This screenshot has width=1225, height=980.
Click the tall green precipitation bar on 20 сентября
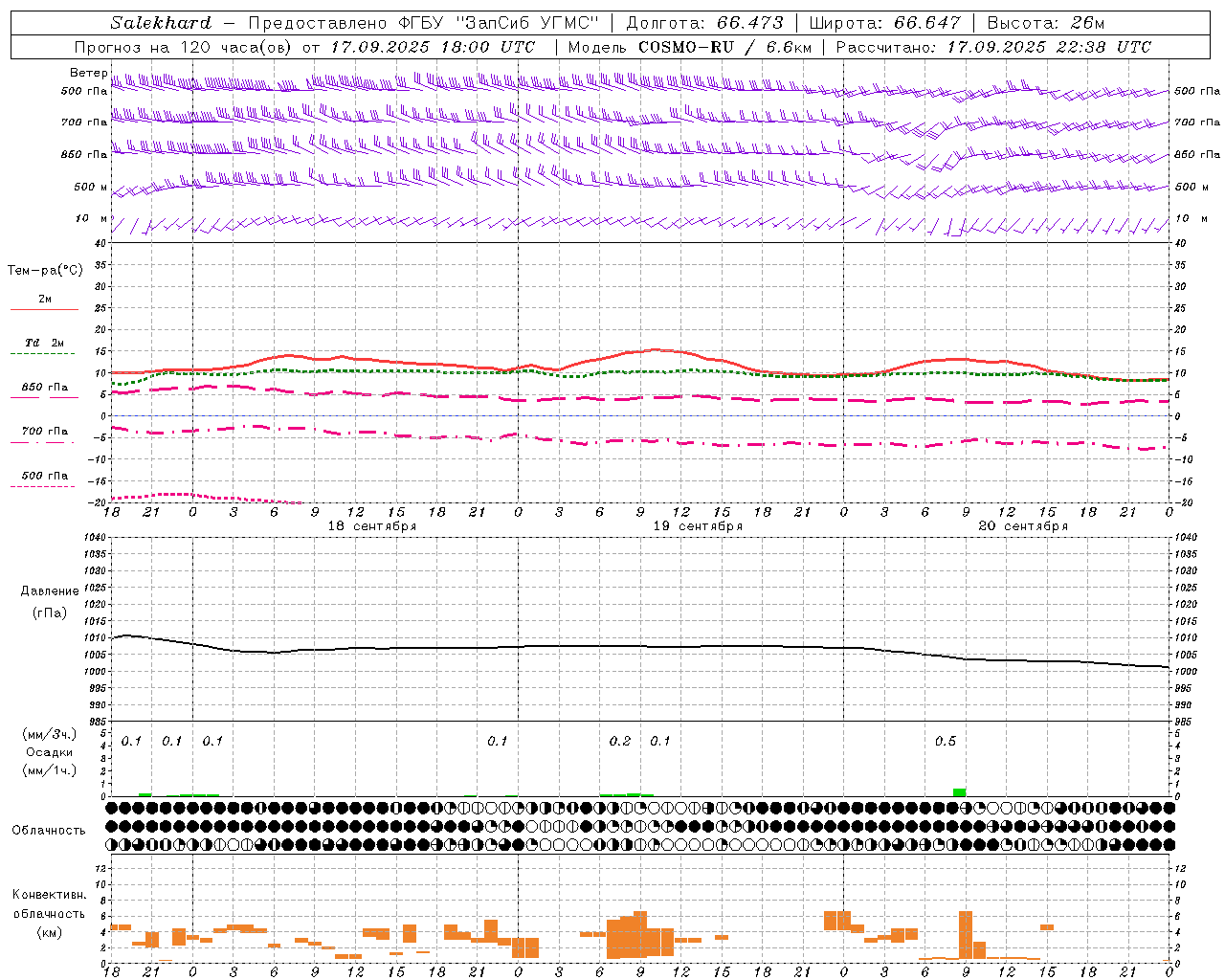click(x=959, y=792)
